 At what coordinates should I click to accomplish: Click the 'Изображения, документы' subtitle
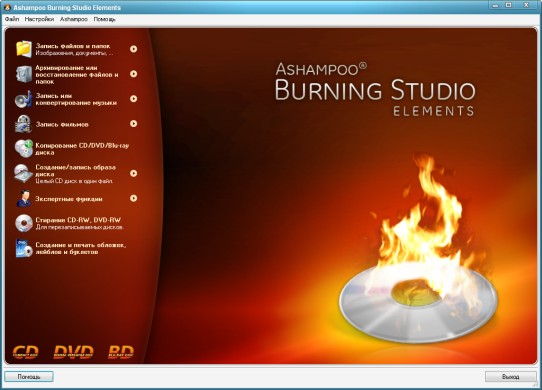74,54
